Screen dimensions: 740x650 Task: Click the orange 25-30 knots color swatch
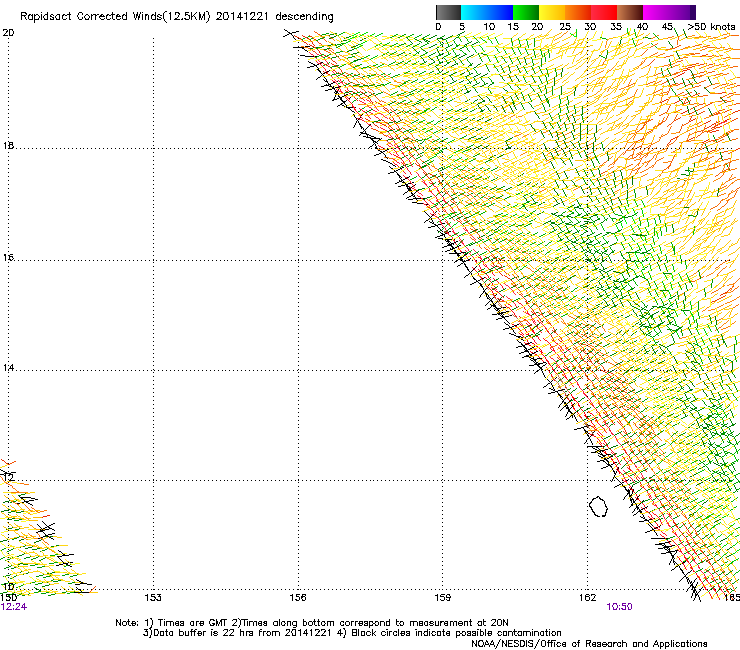coord(578,12)
